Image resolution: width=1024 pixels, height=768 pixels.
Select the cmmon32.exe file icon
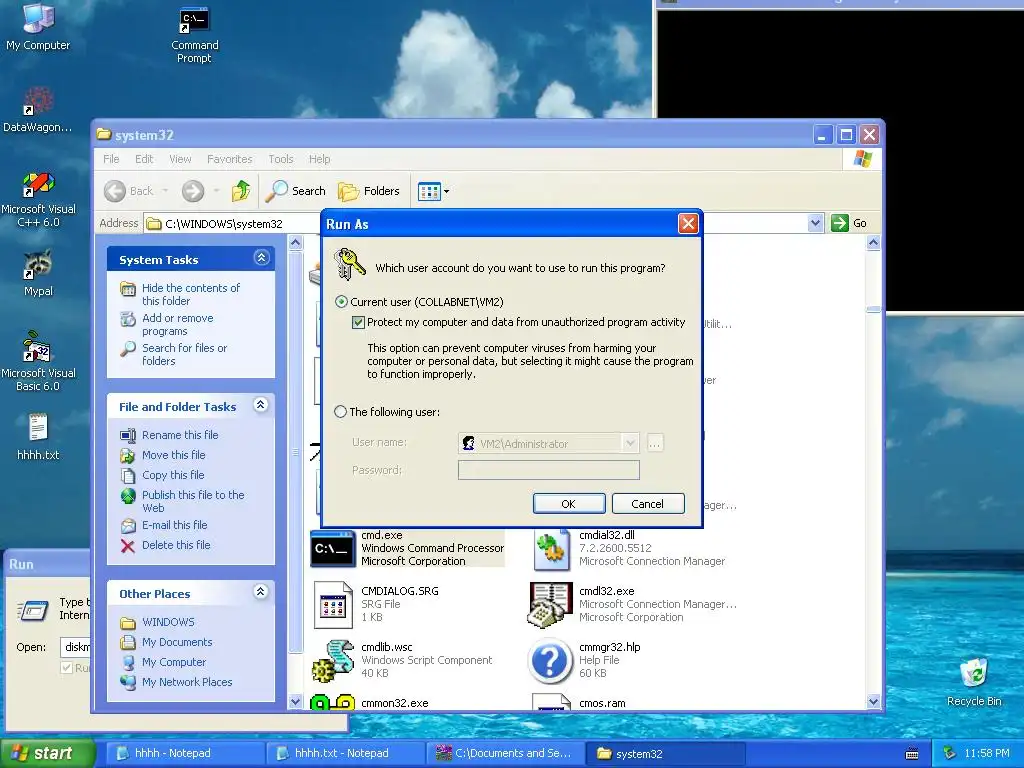pos(333,703)
